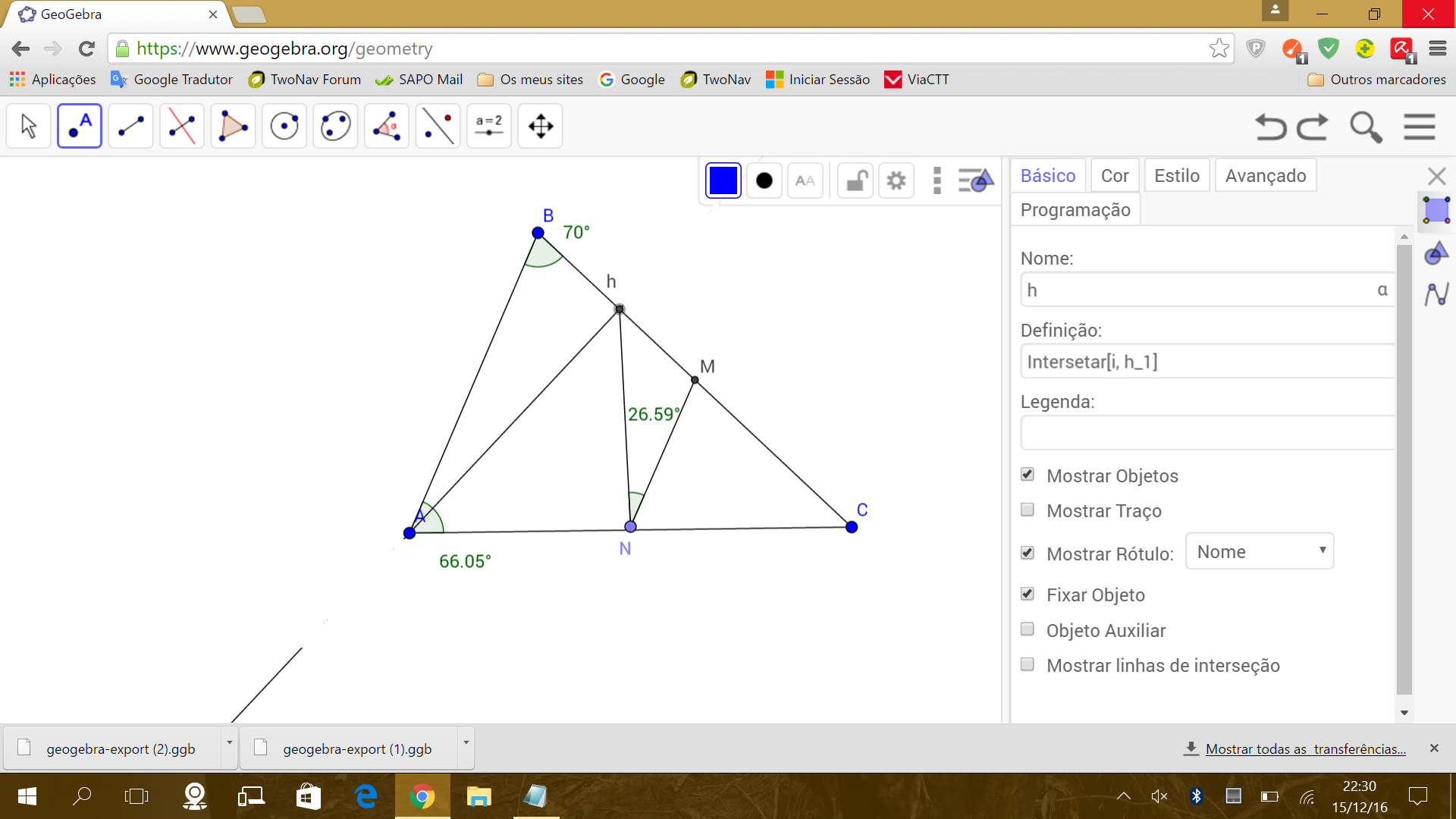Screen dimensions: 1456x819
Task: Reload the browser page
Action: (x=86, y=49)
